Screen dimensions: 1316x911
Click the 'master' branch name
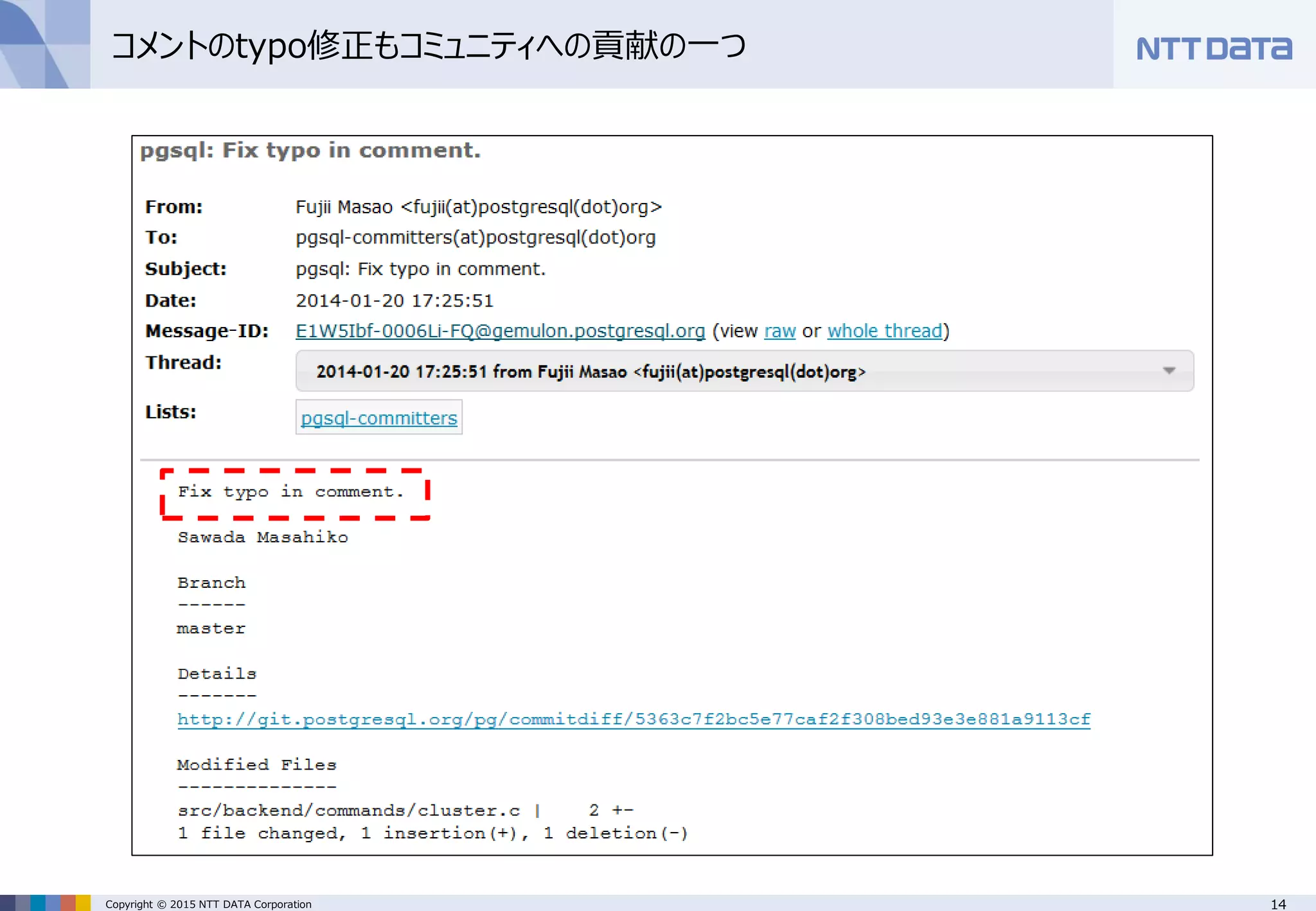211,628
